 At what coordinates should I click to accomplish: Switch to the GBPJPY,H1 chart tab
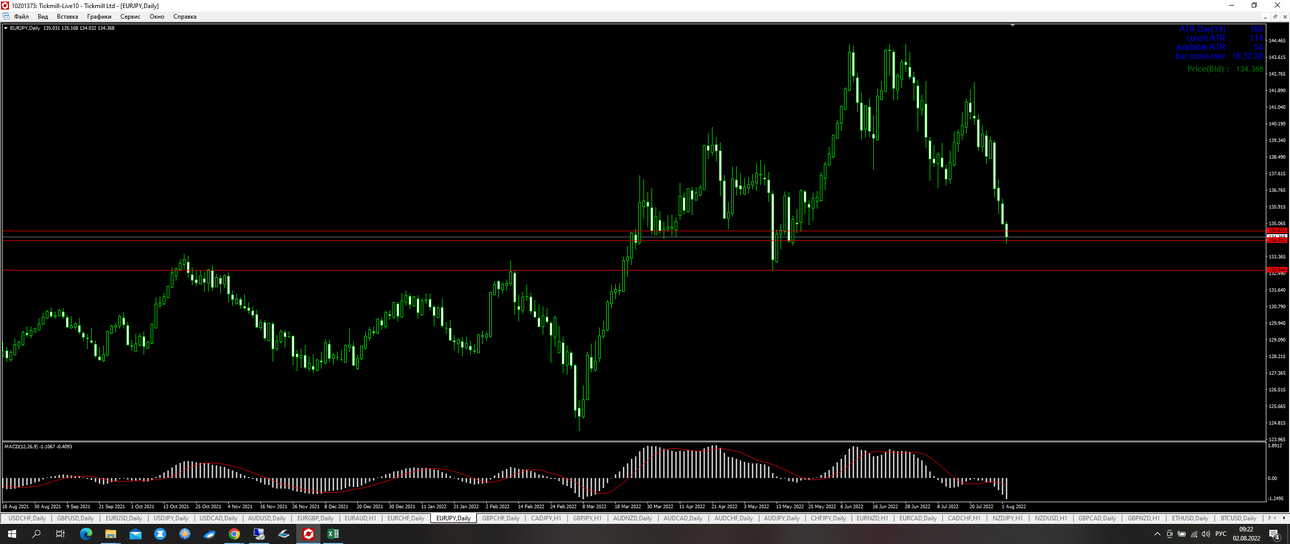(587, 518)
